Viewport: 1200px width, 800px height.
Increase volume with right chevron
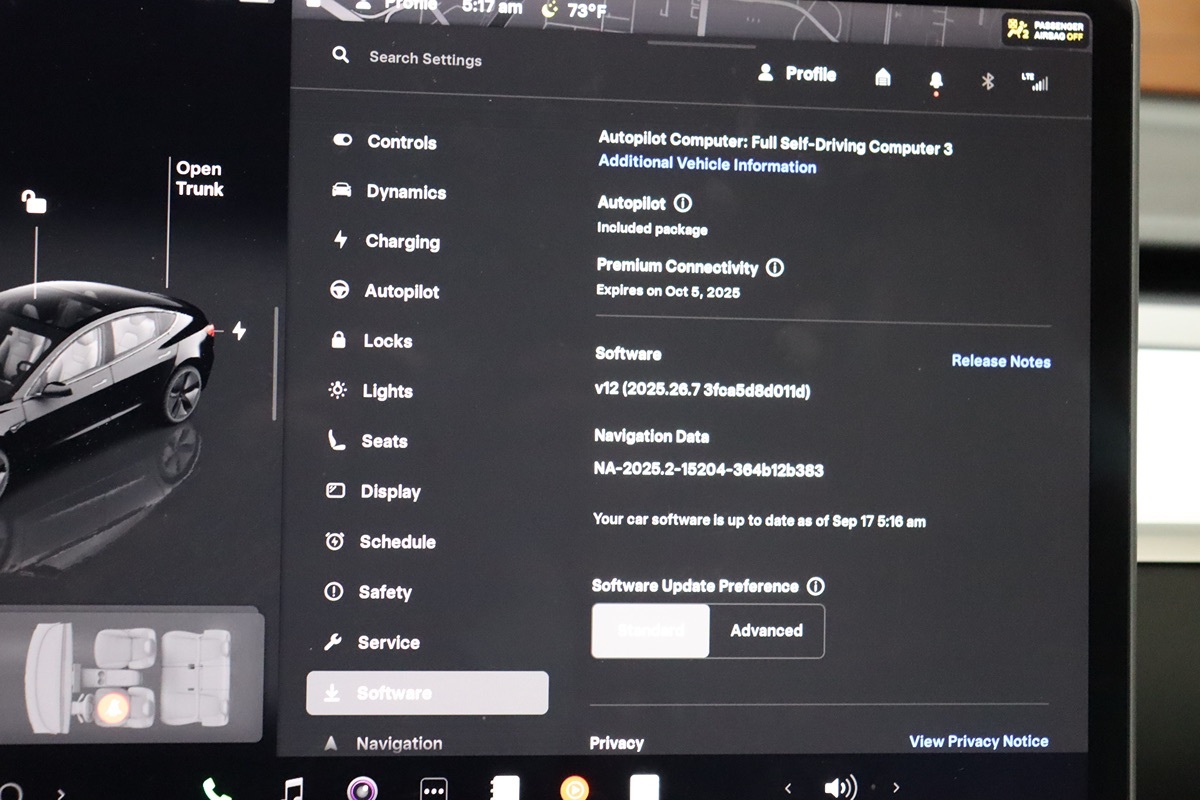coord(896,788)
